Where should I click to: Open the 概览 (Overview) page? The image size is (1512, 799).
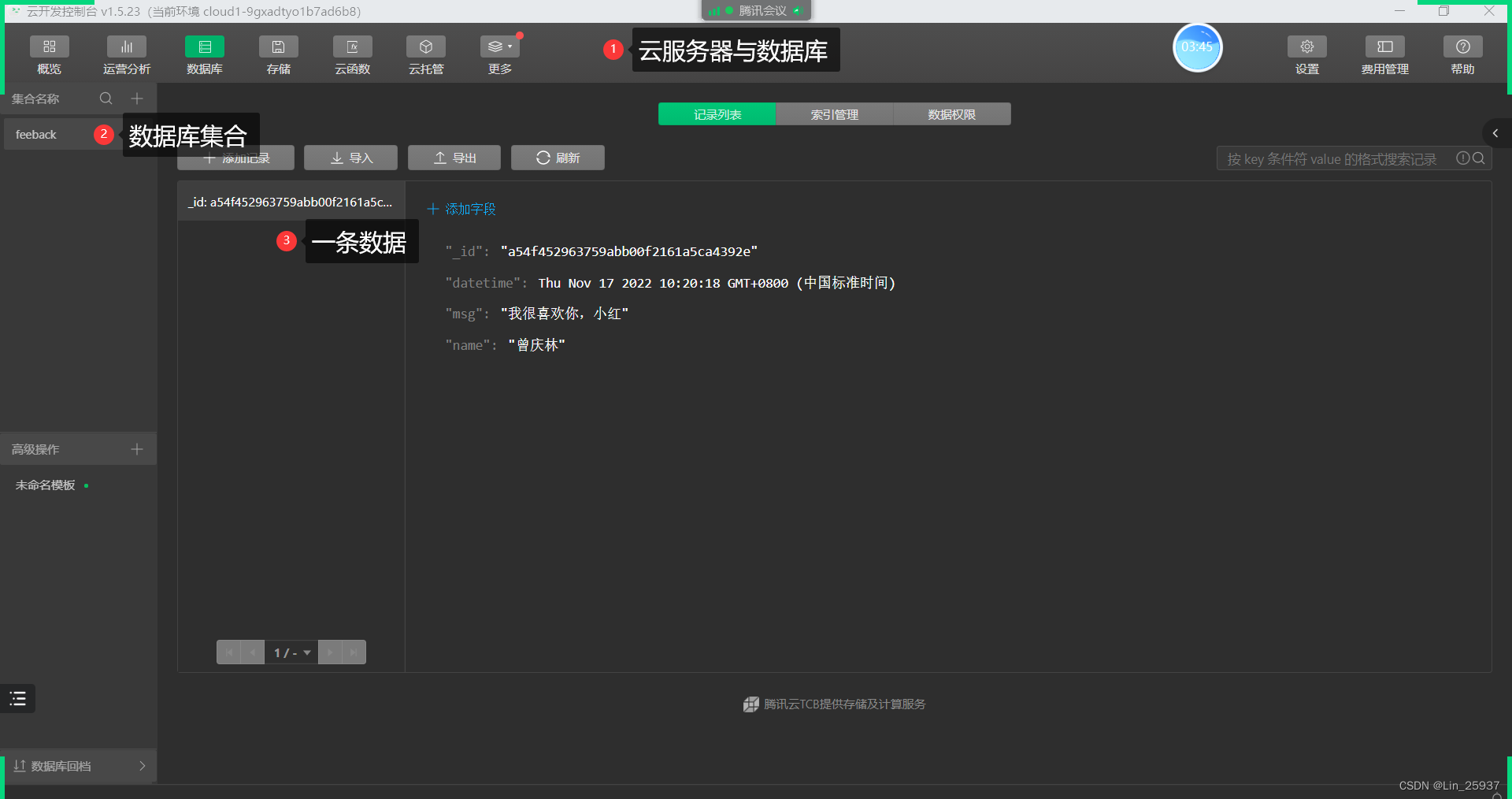tap(49, 54)
